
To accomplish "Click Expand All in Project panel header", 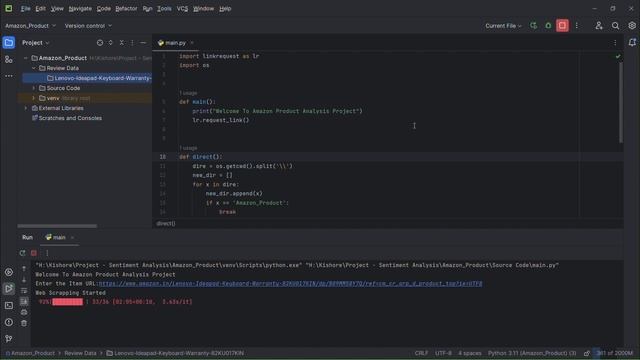I will [x=110, y=42].
